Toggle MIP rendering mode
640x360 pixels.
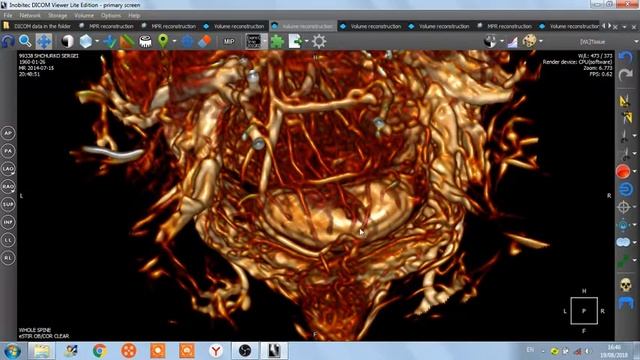[x=229, y=41]
